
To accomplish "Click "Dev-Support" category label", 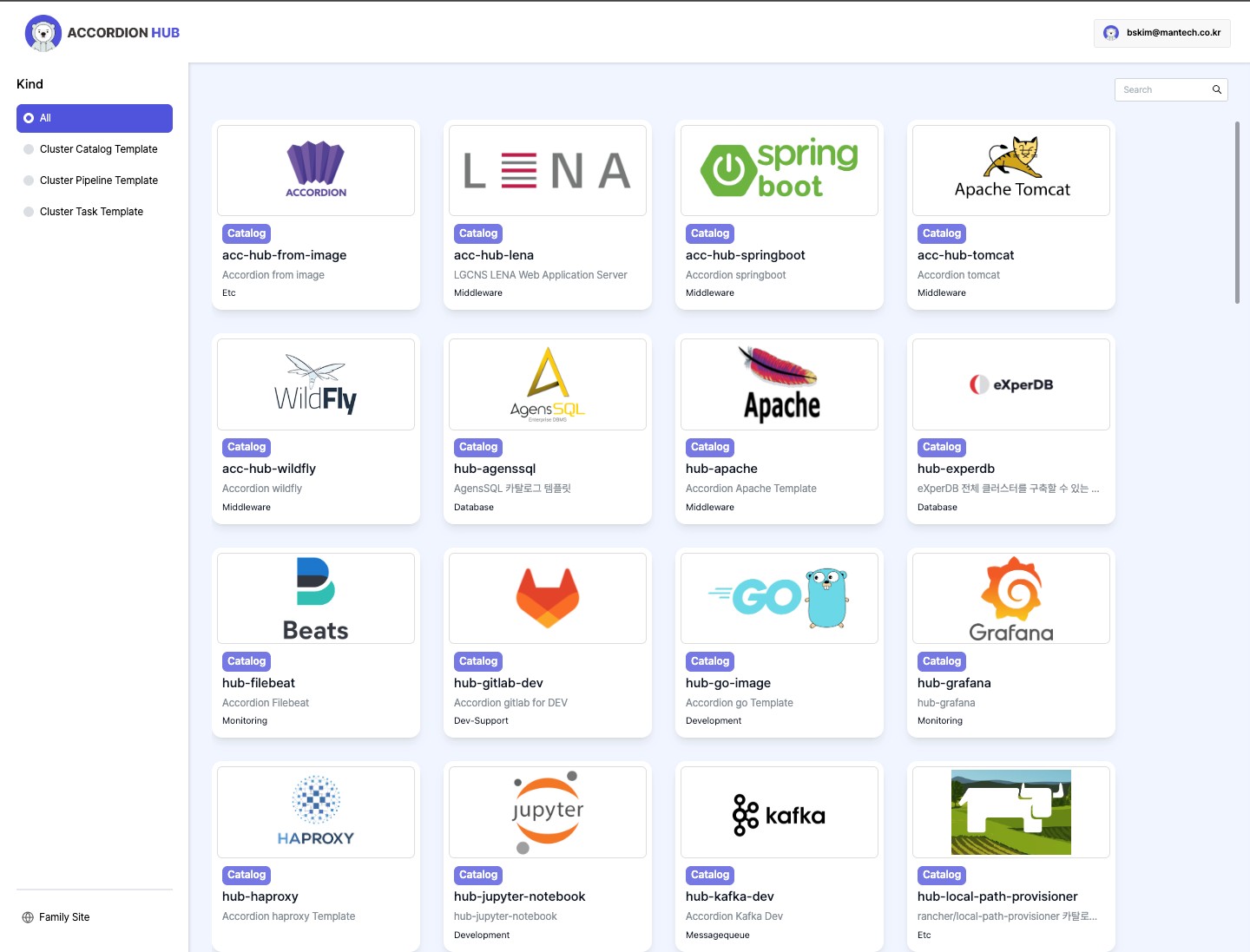I will click(481, 721).
